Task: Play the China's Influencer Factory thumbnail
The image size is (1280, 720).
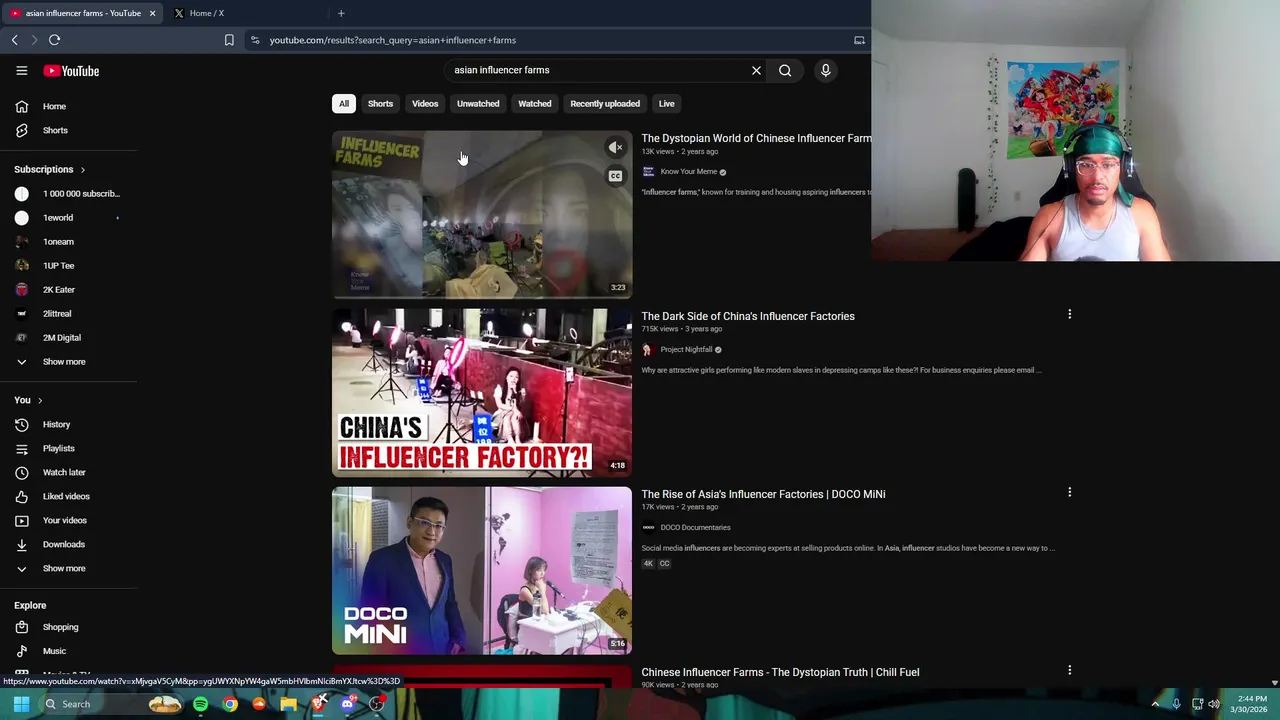Action: 482,392
